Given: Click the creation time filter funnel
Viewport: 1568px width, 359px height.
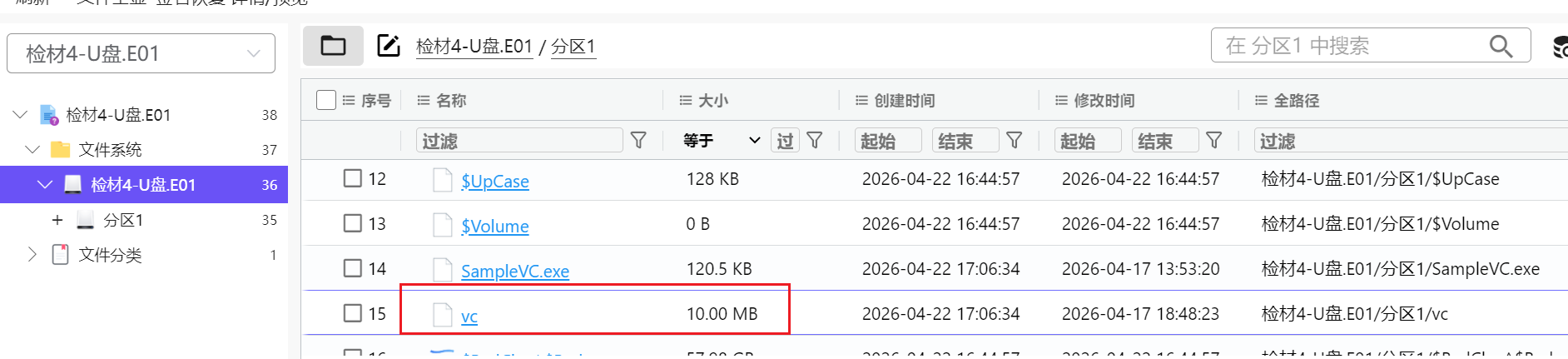Looking at the screenshot, I should click(x=1015, y=140).
